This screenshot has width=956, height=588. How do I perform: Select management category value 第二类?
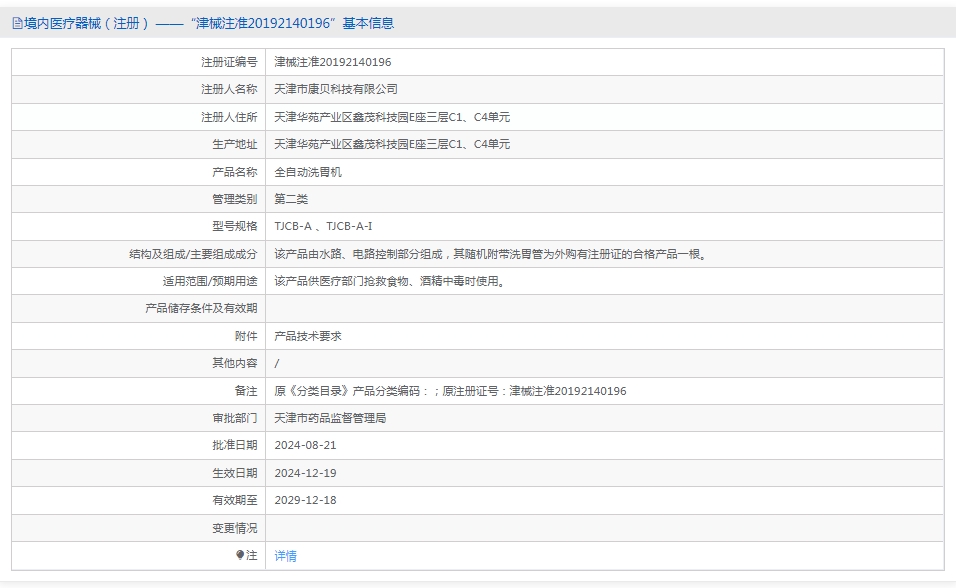(x=291, y=199)
